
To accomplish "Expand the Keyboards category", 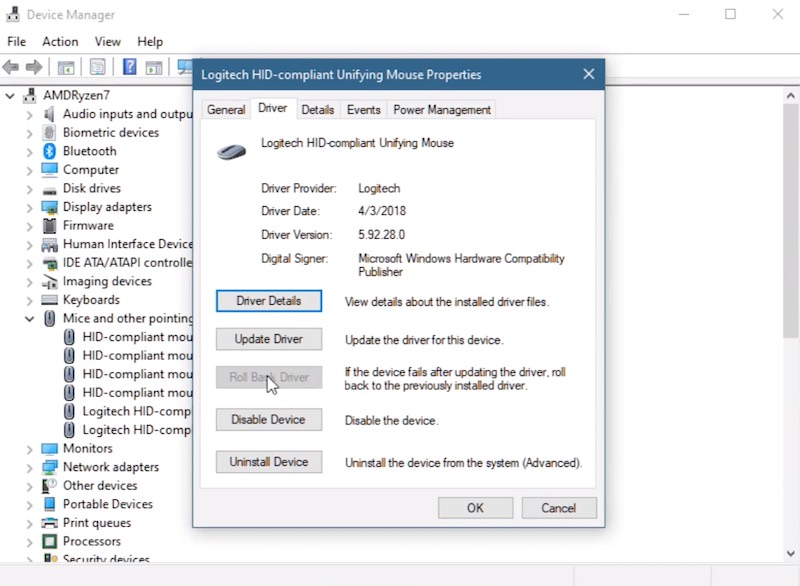I will tap(30, 300).
